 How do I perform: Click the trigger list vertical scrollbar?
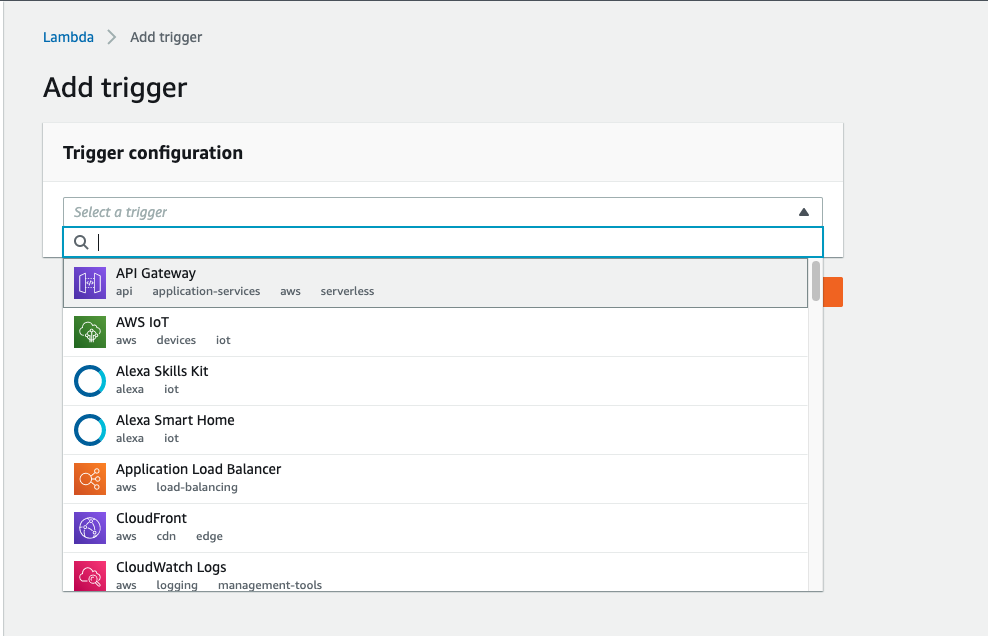click(x=816, y=281)
